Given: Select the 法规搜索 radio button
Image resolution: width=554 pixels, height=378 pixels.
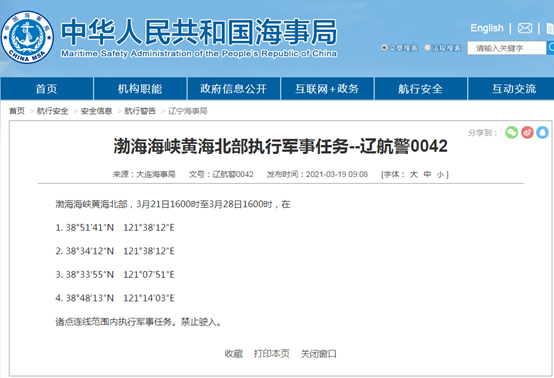Looking at the screenshot, I should click(x=427, y=47).
